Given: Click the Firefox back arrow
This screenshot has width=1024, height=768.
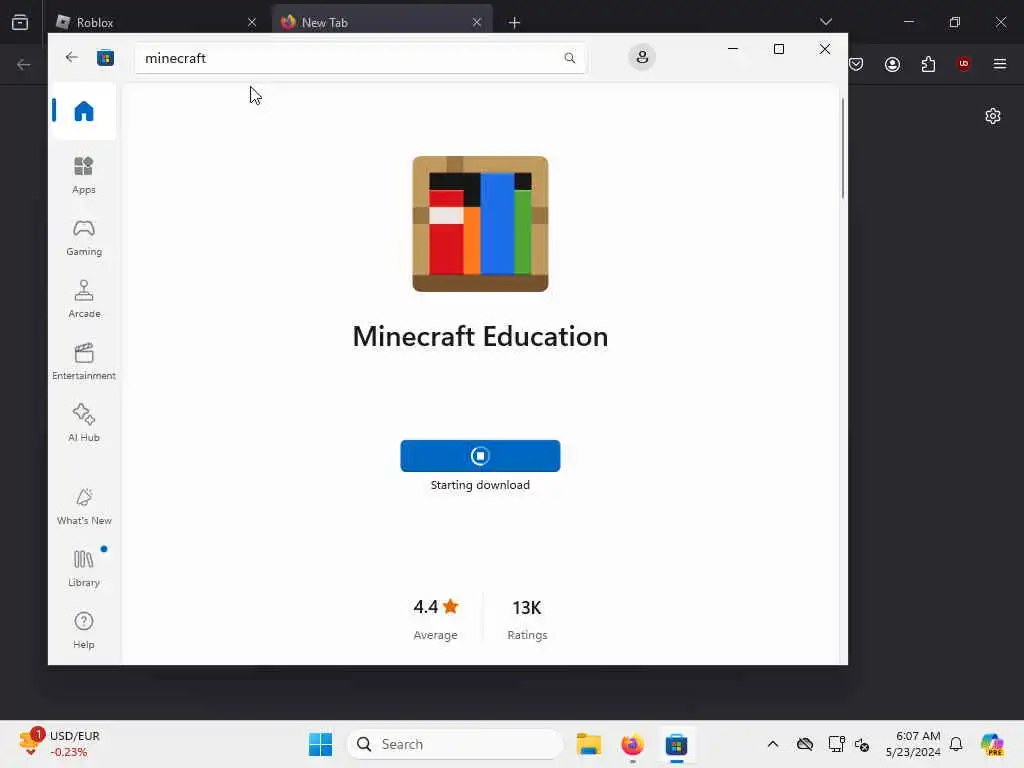Looking at the screenshot, I should coord(24,64).
